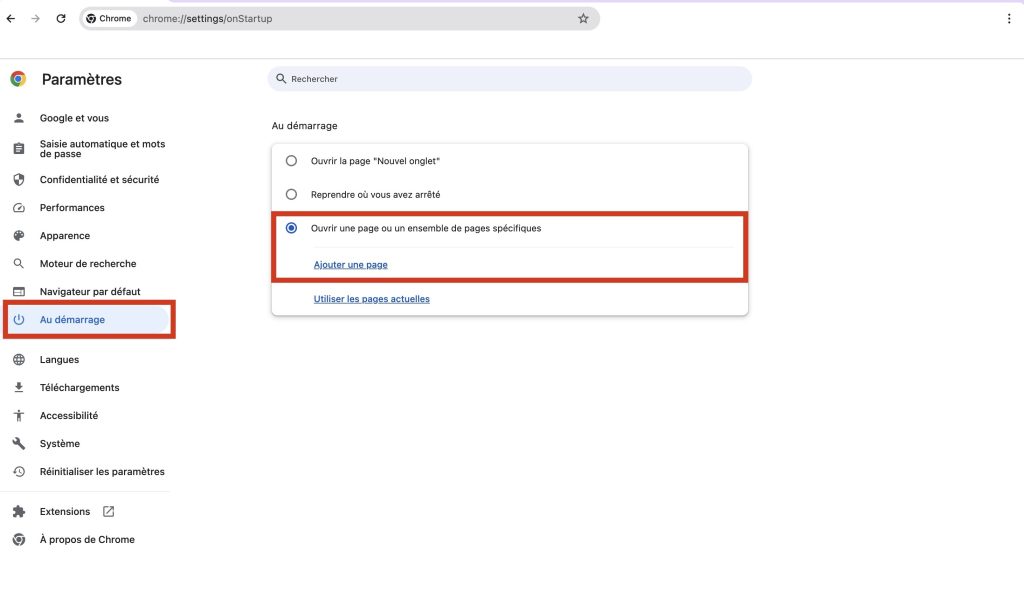Viewport: 1024px width, 613px height.
Task: Click the Rechercher settings search field
Action: coord(510,79)
